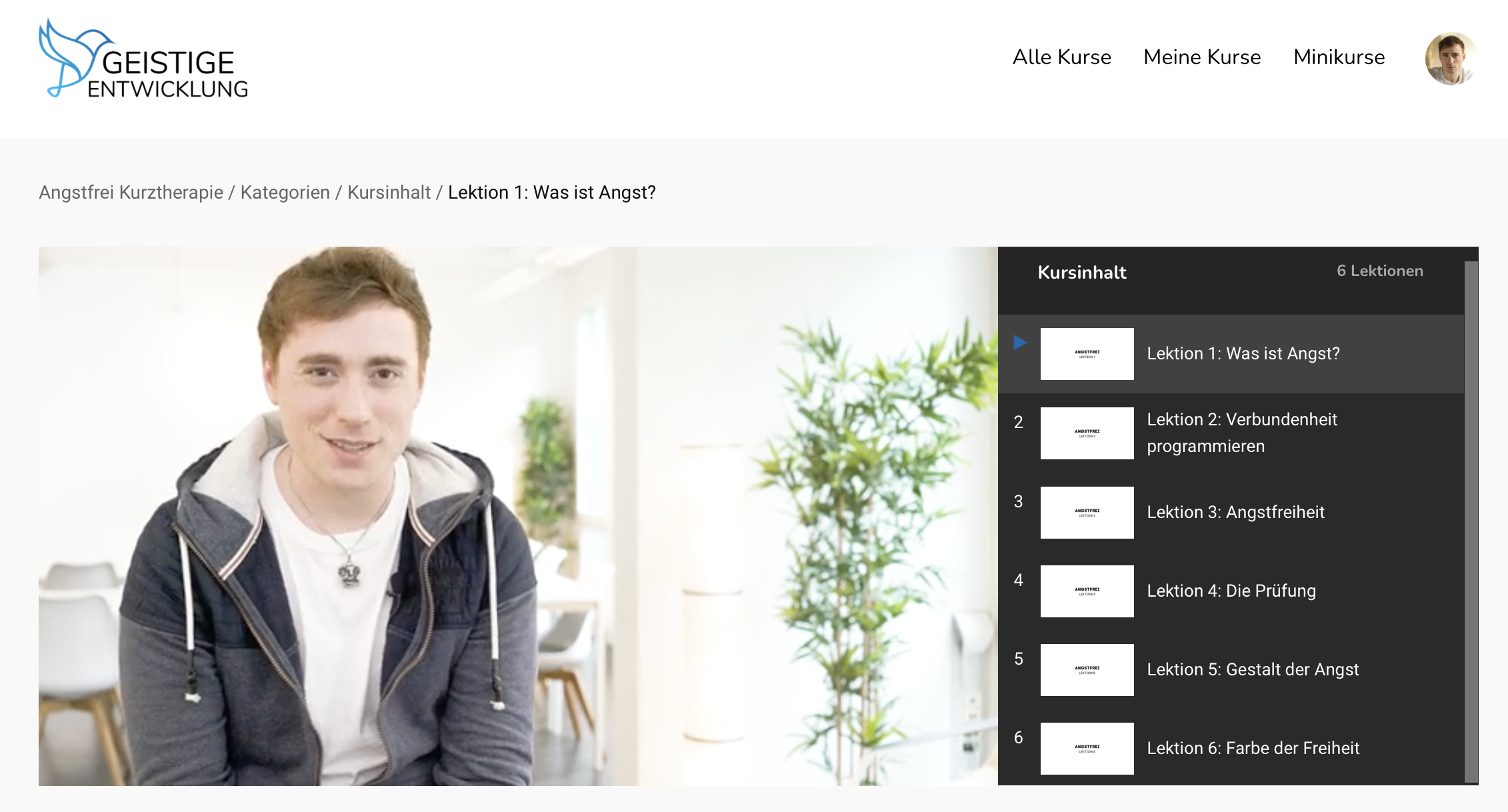
Task: Click the blue play icon beside Lektion 1
Action: (x=1019, y=343)
